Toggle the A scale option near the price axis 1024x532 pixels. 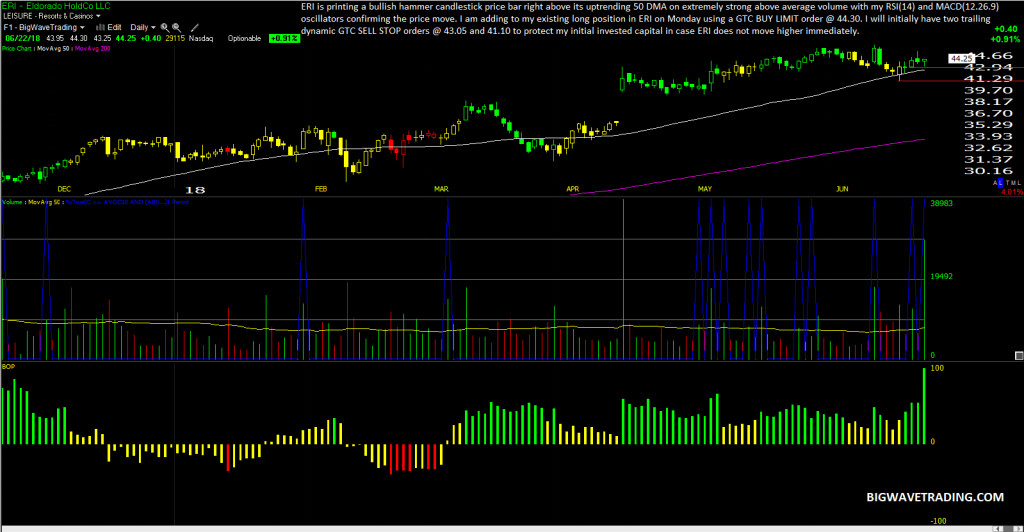tap(996, 183)
